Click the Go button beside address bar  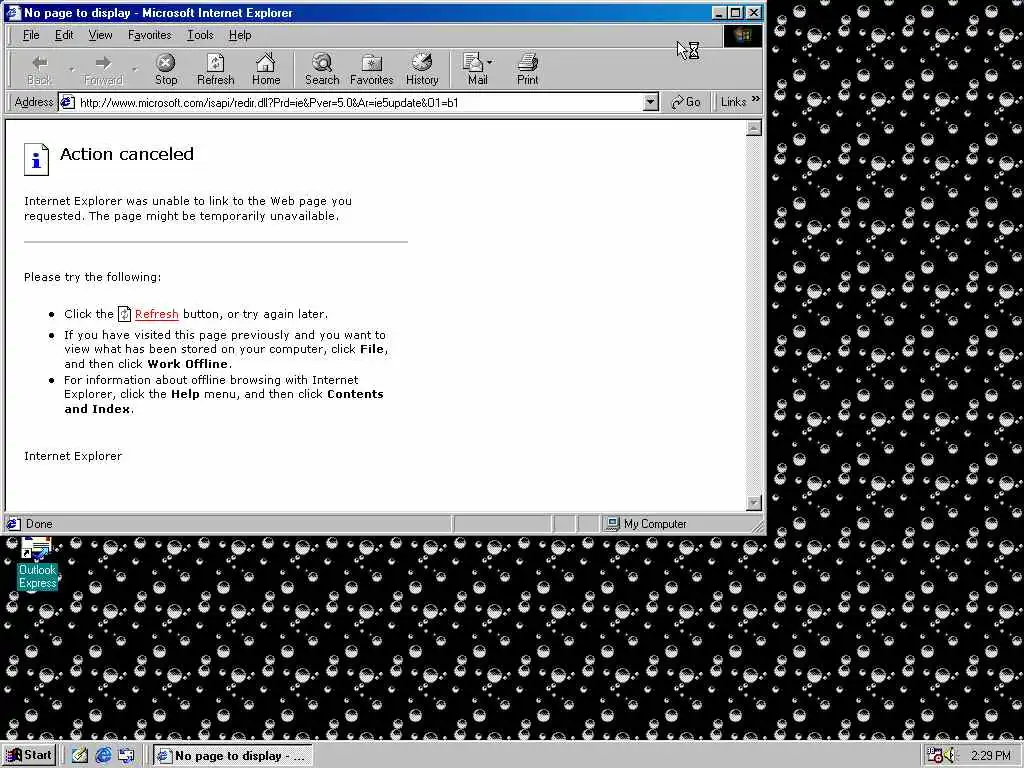tap(686, 102)
